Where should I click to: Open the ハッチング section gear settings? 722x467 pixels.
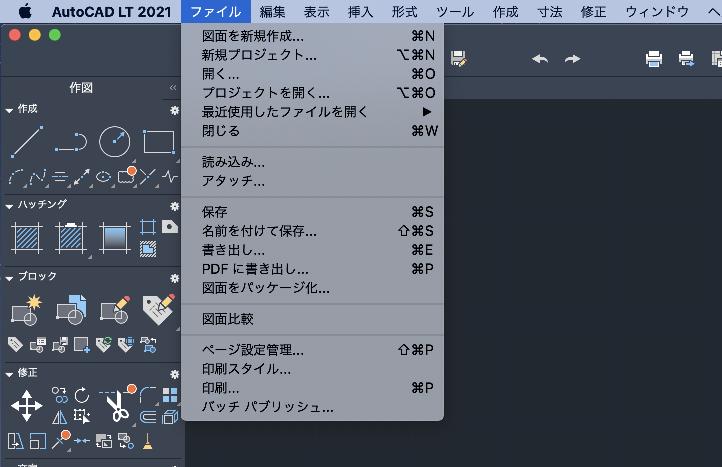point(175,206)
